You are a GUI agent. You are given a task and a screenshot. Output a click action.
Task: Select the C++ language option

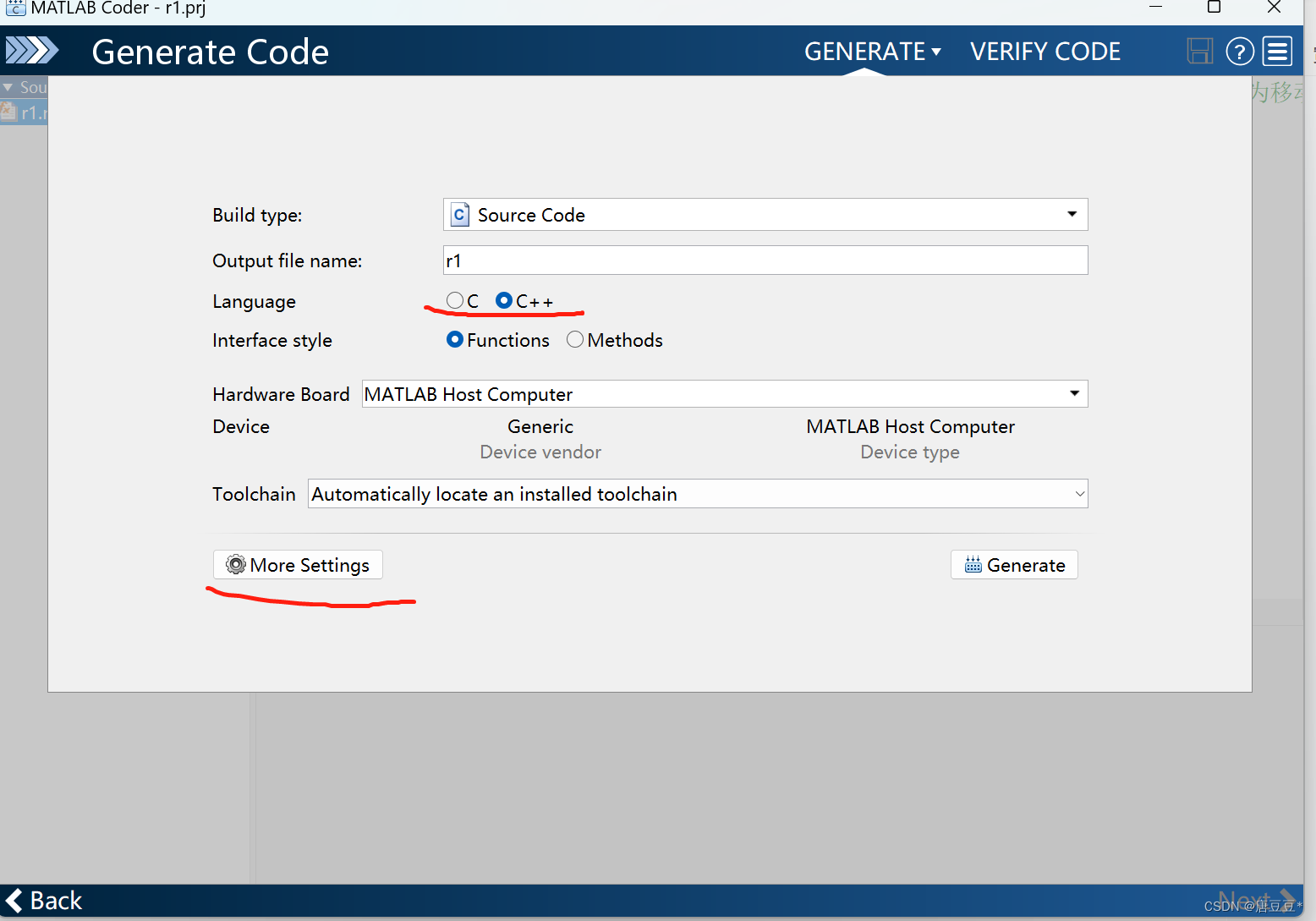pos(504,300)
